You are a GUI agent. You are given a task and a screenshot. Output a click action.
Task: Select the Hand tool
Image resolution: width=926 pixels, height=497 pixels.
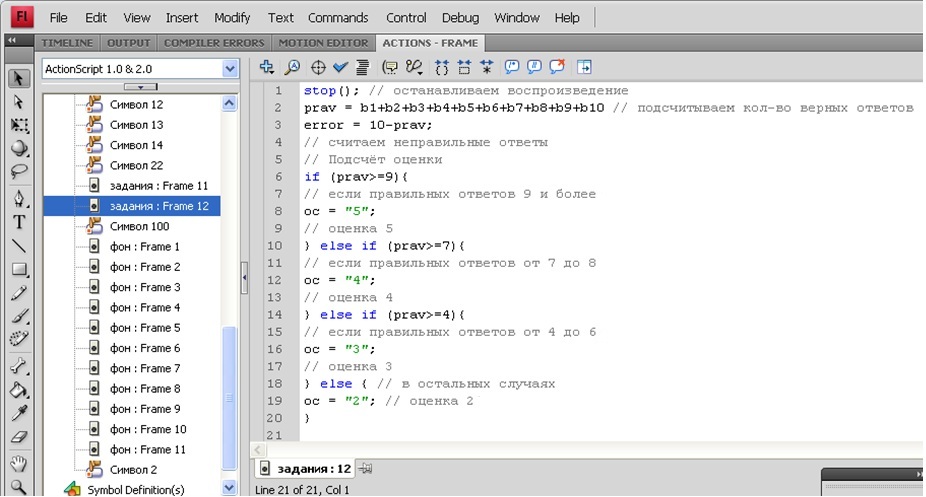pyautogui.click(x=19, y=464)
